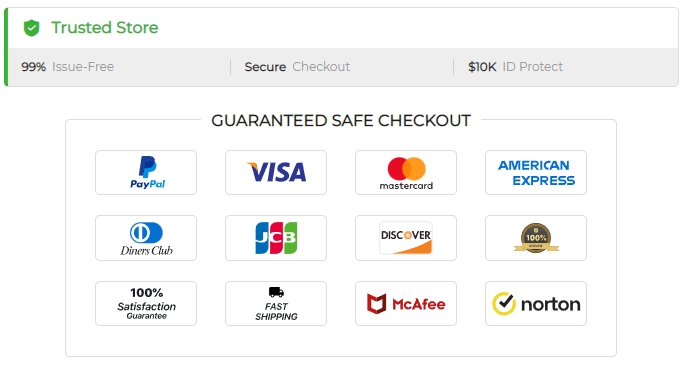The height and width of the screenshot is (366, 683).
Task: Select the Secure Checkout label
Action: pos(297,67)
